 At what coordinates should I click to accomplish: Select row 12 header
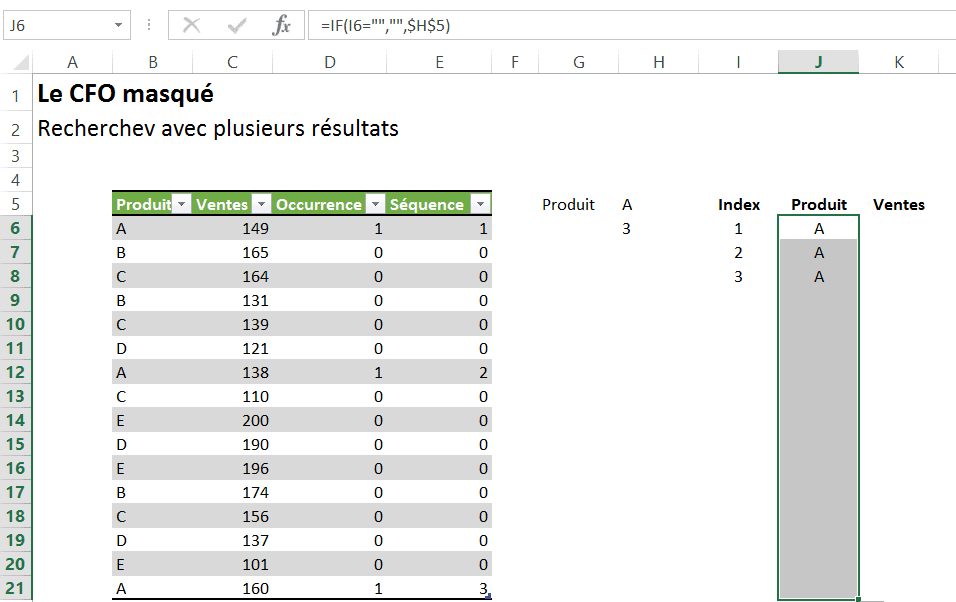(x=16, y=372)
